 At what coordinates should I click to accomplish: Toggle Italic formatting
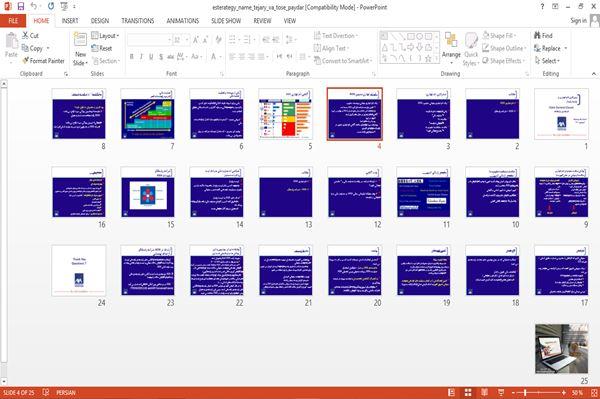click(x=141, y=57)
